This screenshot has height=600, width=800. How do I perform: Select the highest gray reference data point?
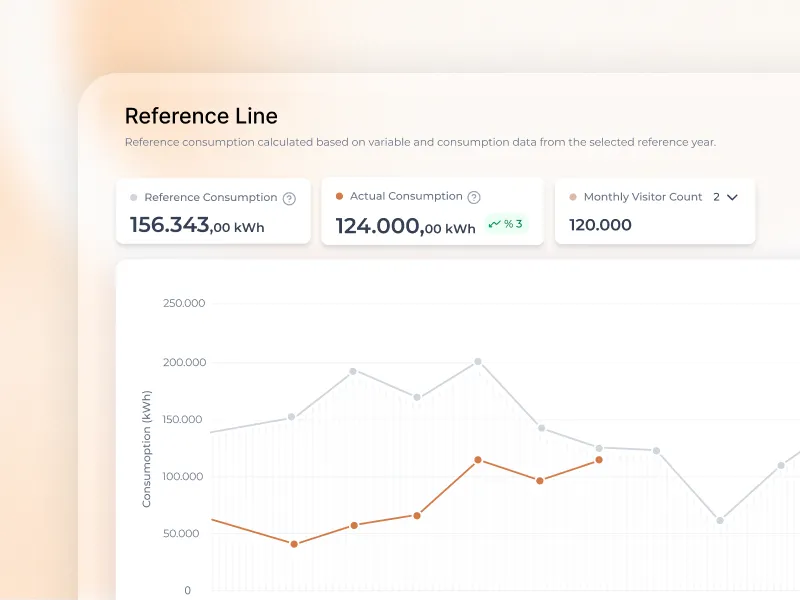pyautogui.click(x=477, y=361)
